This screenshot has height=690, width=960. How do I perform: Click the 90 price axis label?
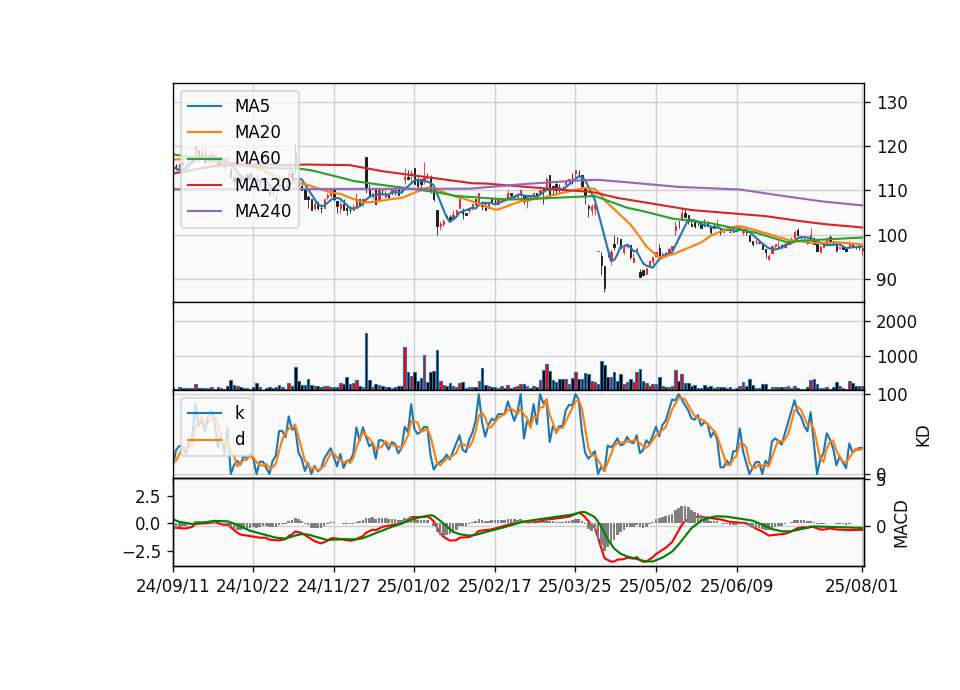(887, 280)
